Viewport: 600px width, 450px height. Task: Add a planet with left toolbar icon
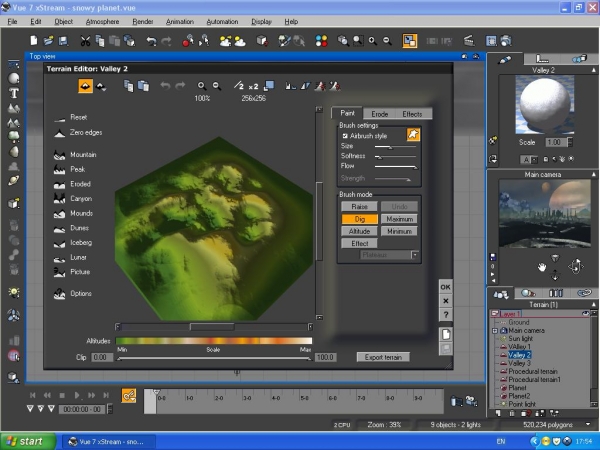pos(14,180)
